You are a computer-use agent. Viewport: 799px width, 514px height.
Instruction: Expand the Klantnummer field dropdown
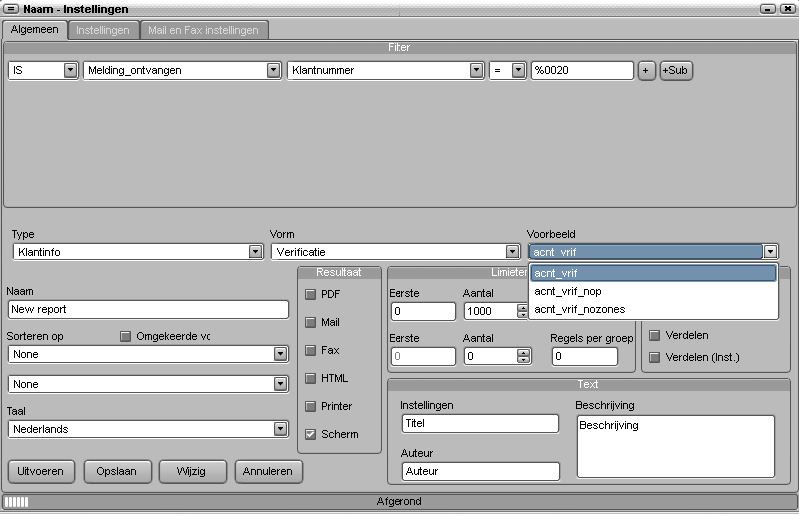(476, 70)
